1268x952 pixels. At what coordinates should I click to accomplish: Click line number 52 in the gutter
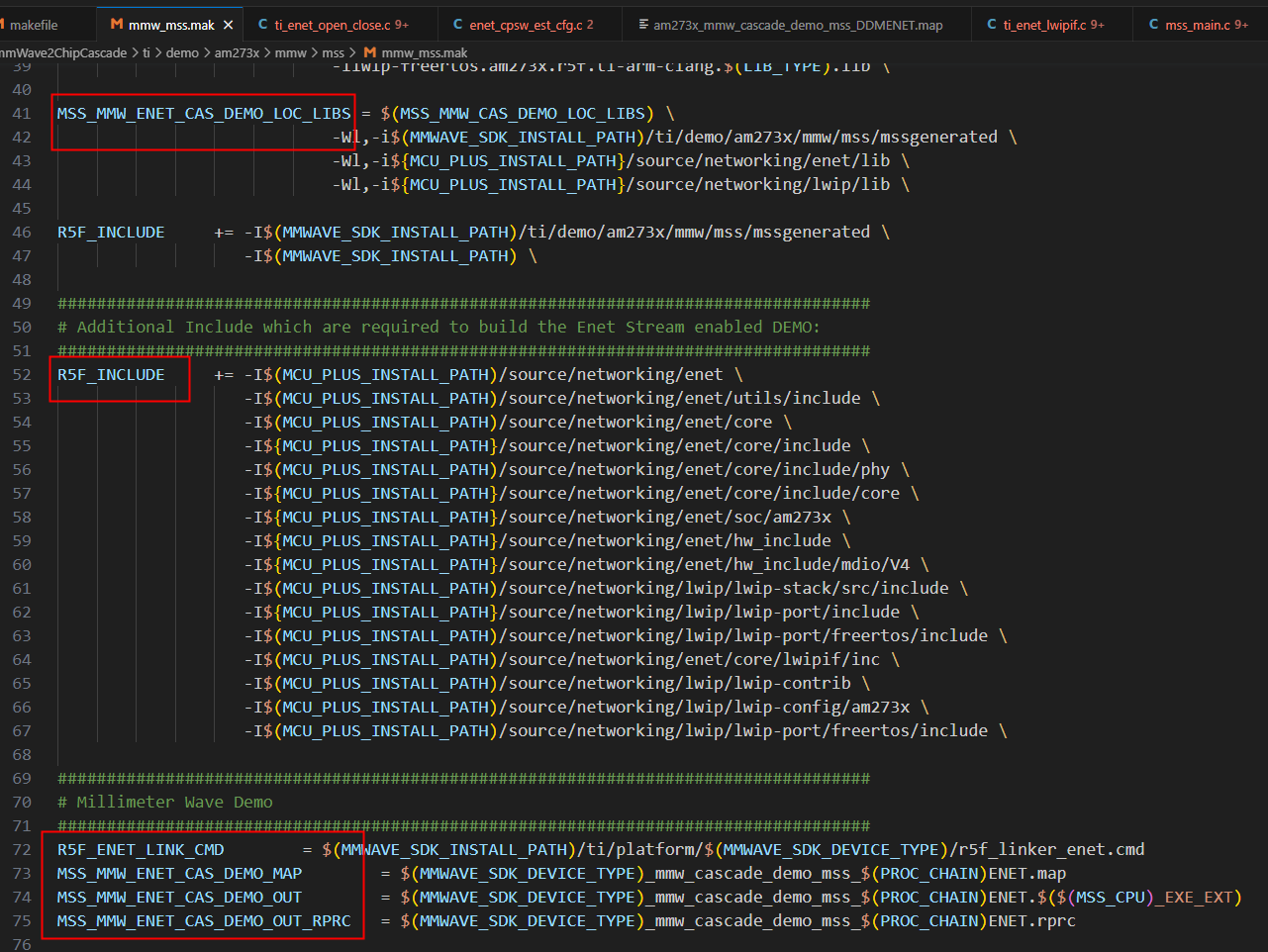coord(22,375)
